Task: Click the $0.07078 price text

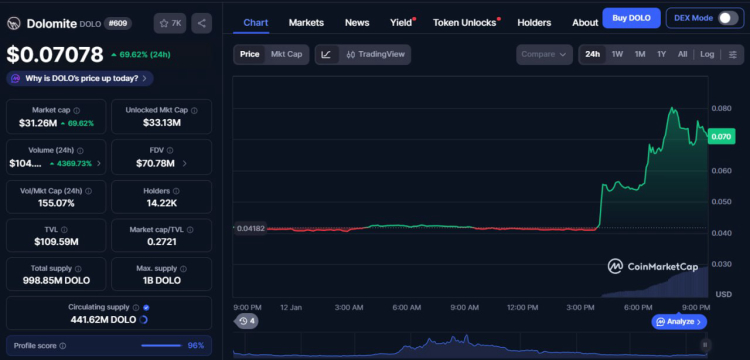Action: [55, 55]
